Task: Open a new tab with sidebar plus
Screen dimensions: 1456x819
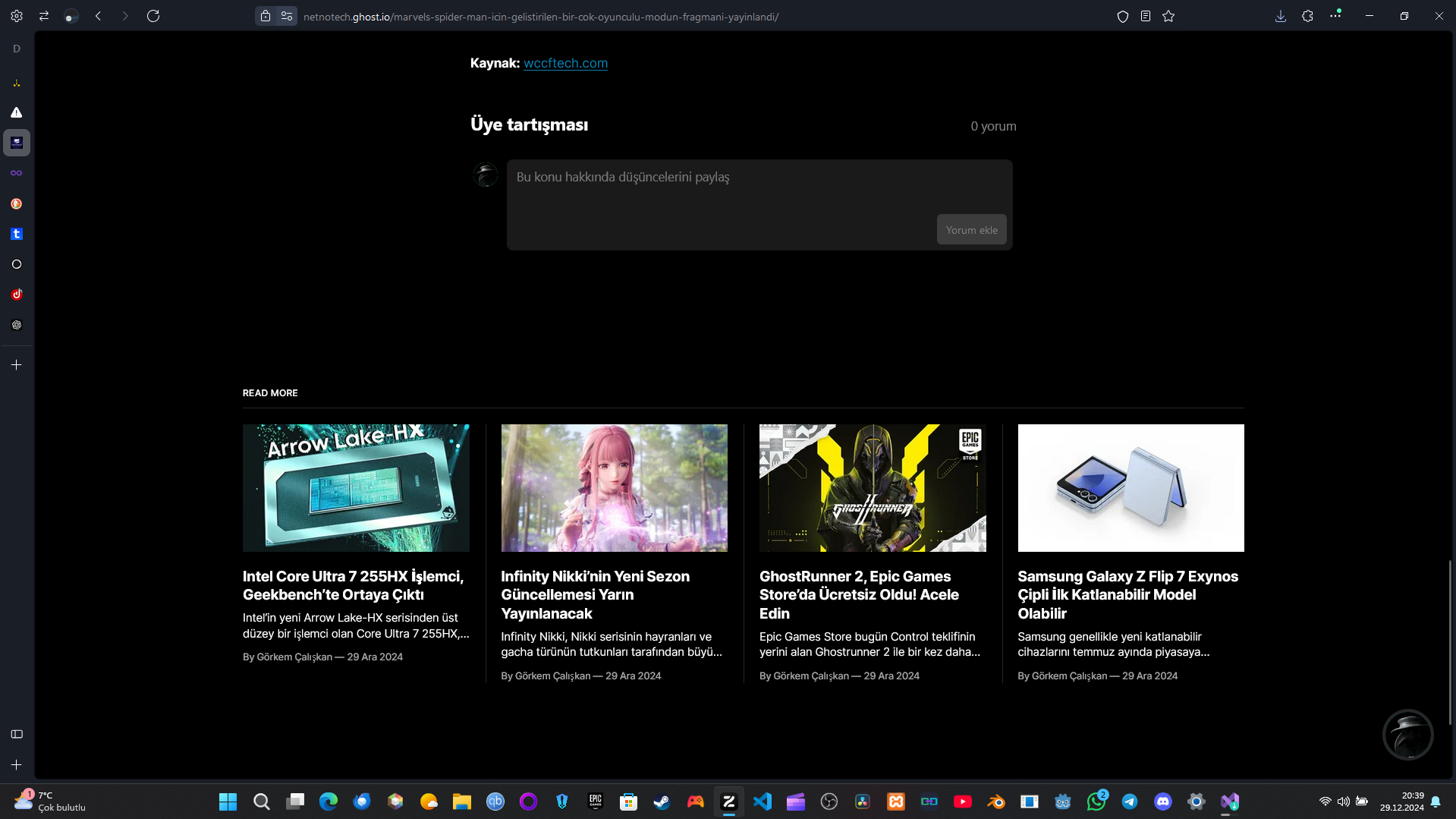Action: (17, 365)
